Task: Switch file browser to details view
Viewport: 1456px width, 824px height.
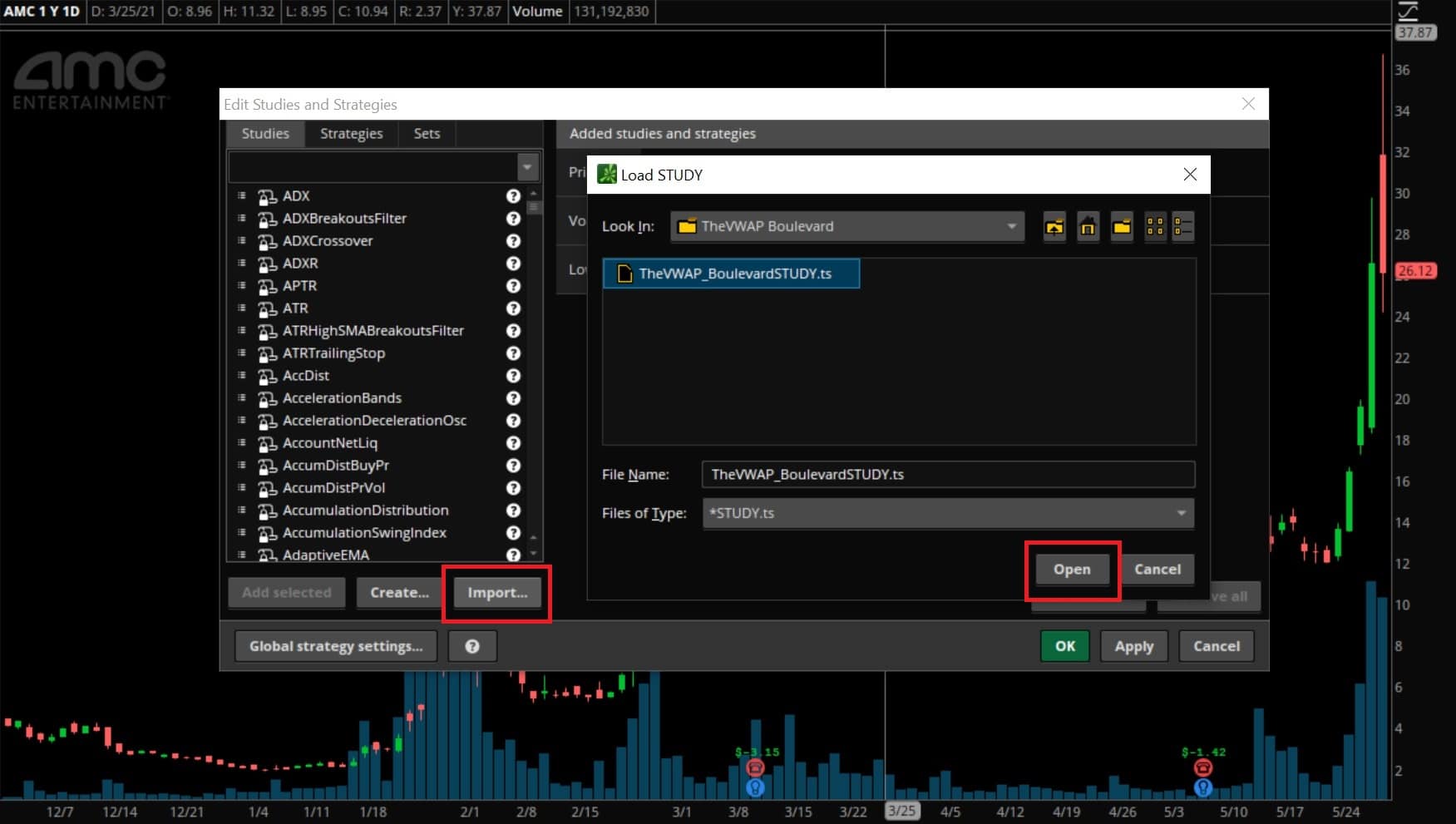Action: pyautogui.click(x=1183, y=226)
